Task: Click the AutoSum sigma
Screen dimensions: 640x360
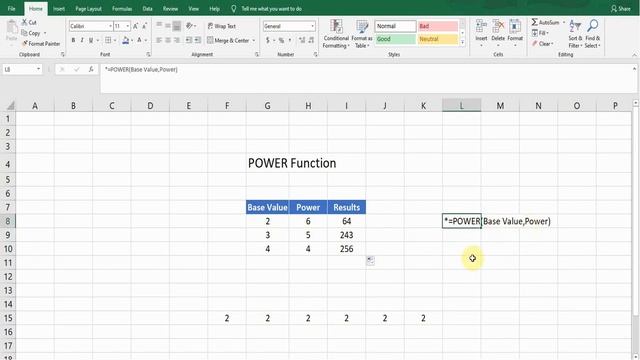Action: pyautogui.click(x=534, y=22)
